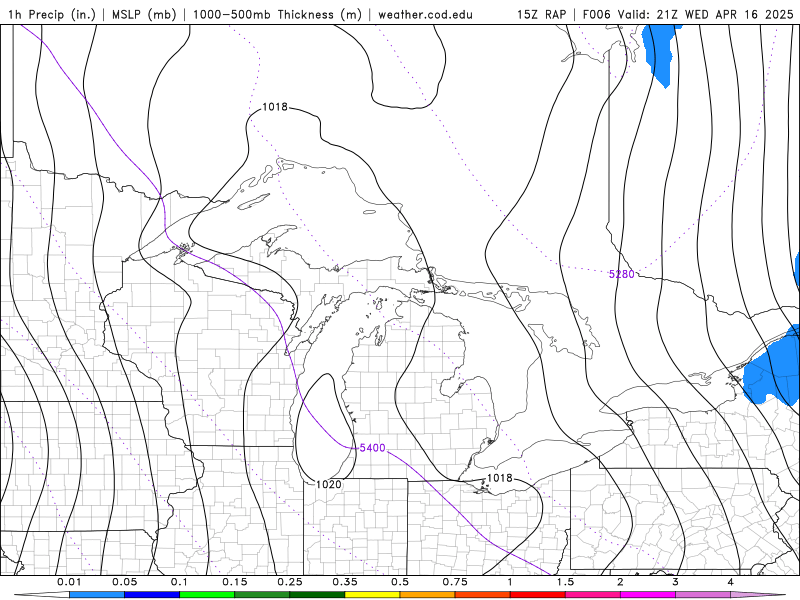Click the 1020 isobar label
Screen dimensions: 800x600
click(329, 484)
